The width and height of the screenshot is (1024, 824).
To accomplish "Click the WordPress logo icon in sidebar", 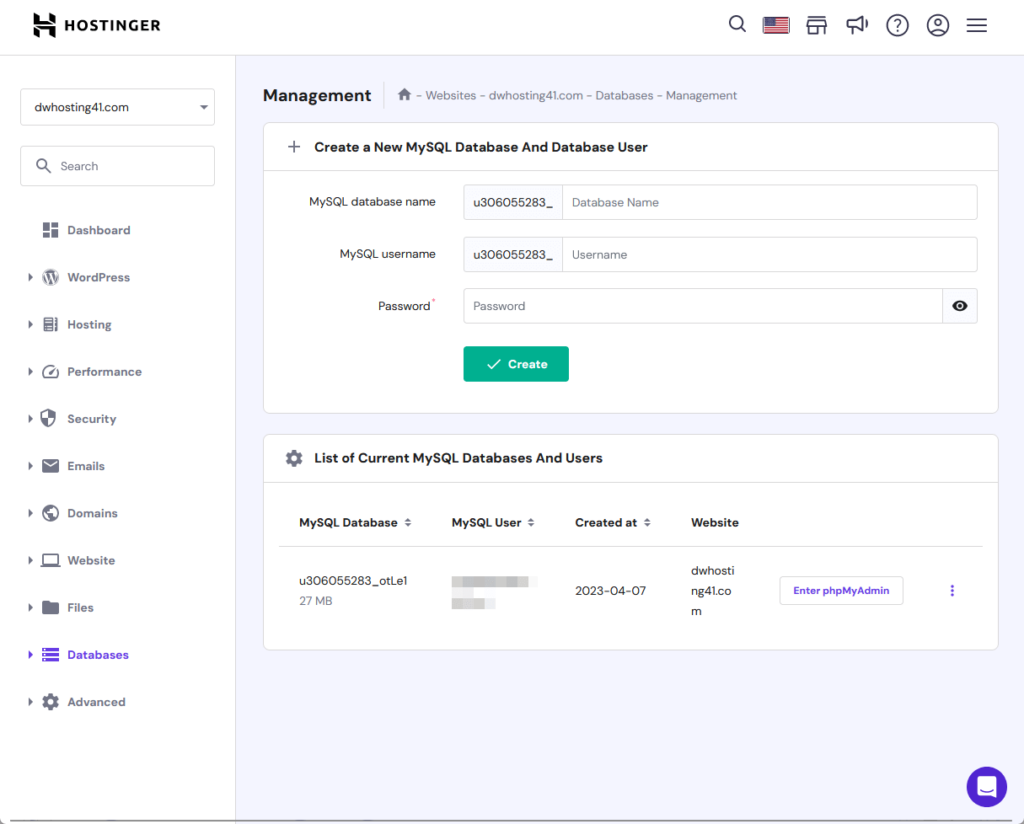I will coord(50,277).
